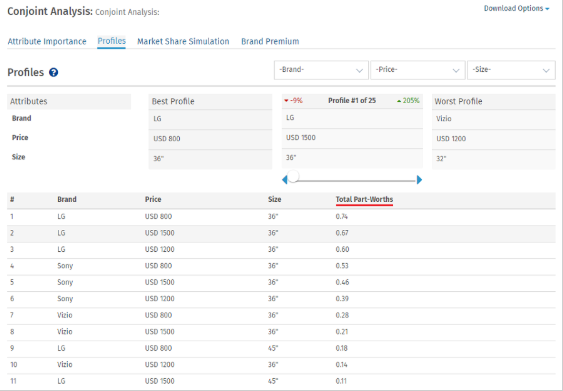
Task: Click 'Profile #1 of 25' label
Action: coord(352,101)
